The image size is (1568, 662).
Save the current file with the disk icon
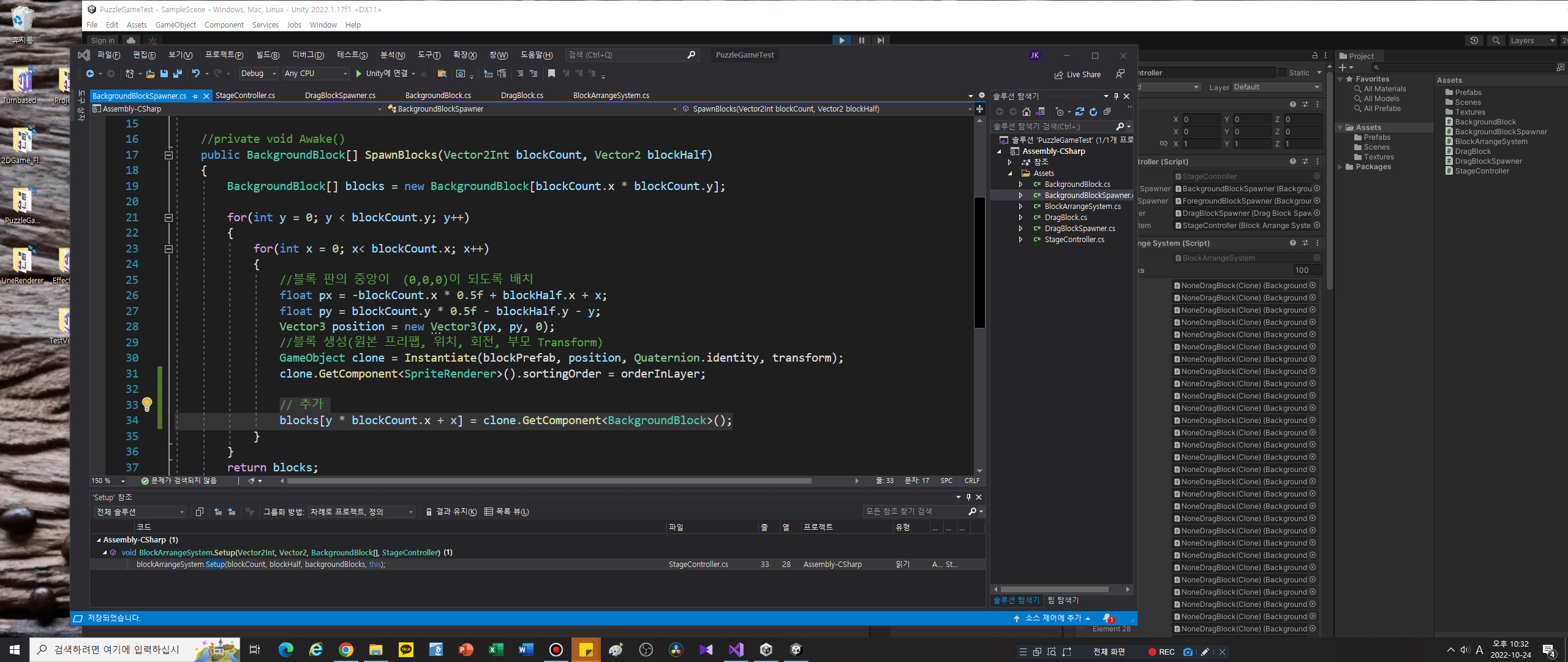point(164,74)
